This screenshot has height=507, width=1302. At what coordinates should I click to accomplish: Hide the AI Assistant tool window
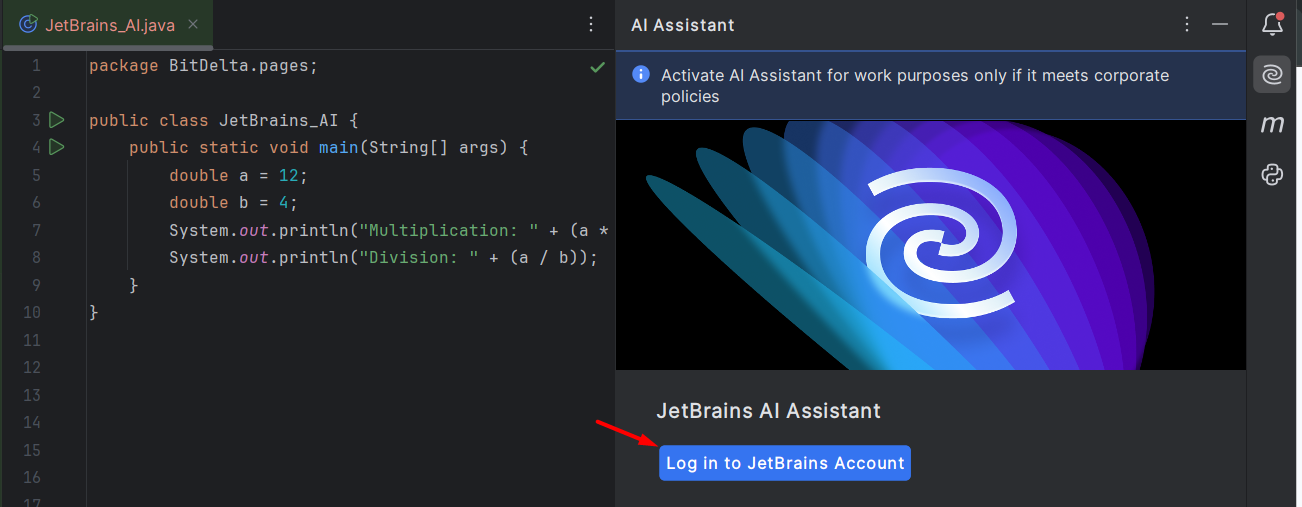(x=1219, y=24)
